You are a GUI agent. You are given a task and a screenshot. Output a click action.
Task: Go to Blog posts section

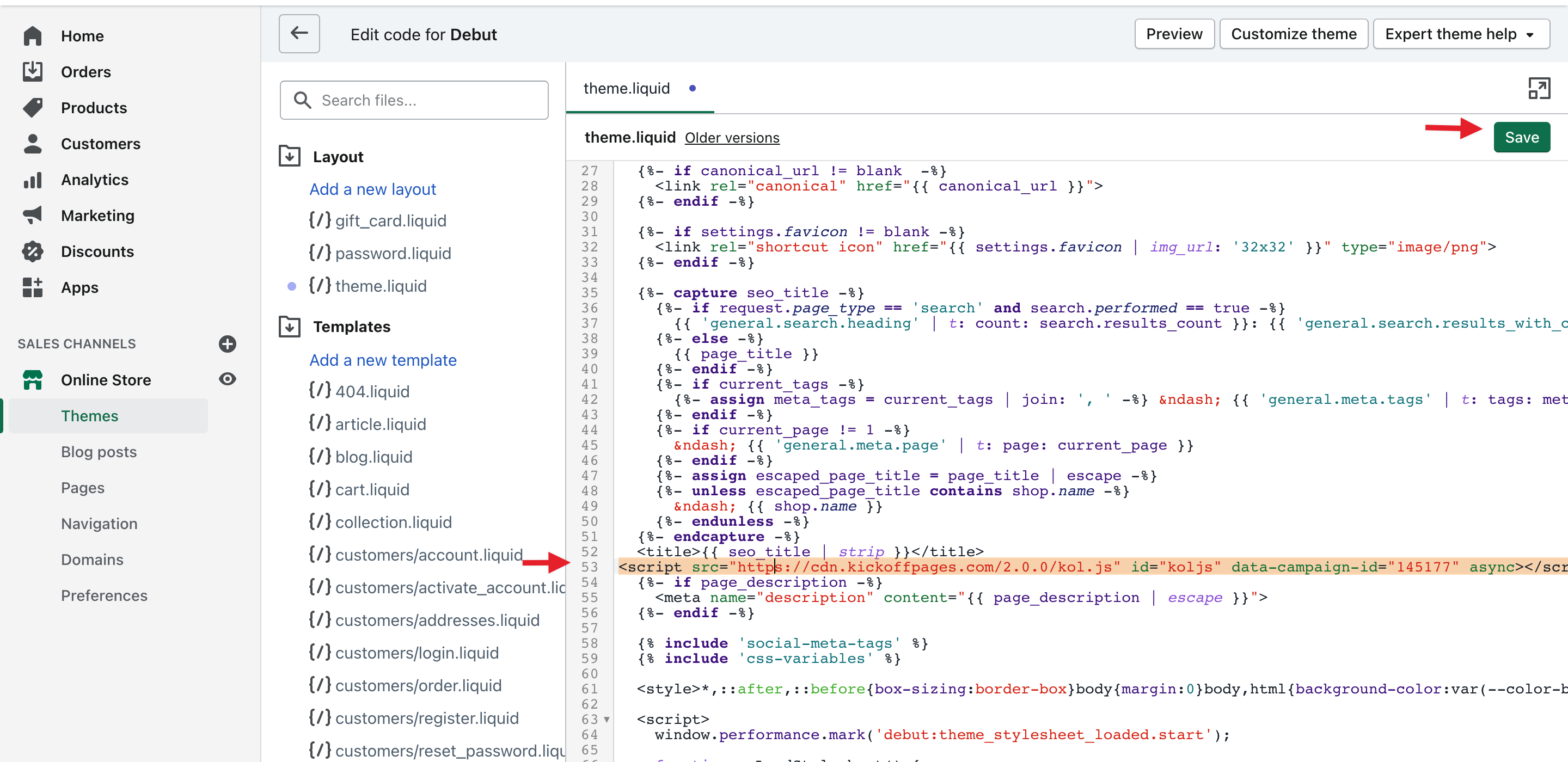click(x=99, y=452)
